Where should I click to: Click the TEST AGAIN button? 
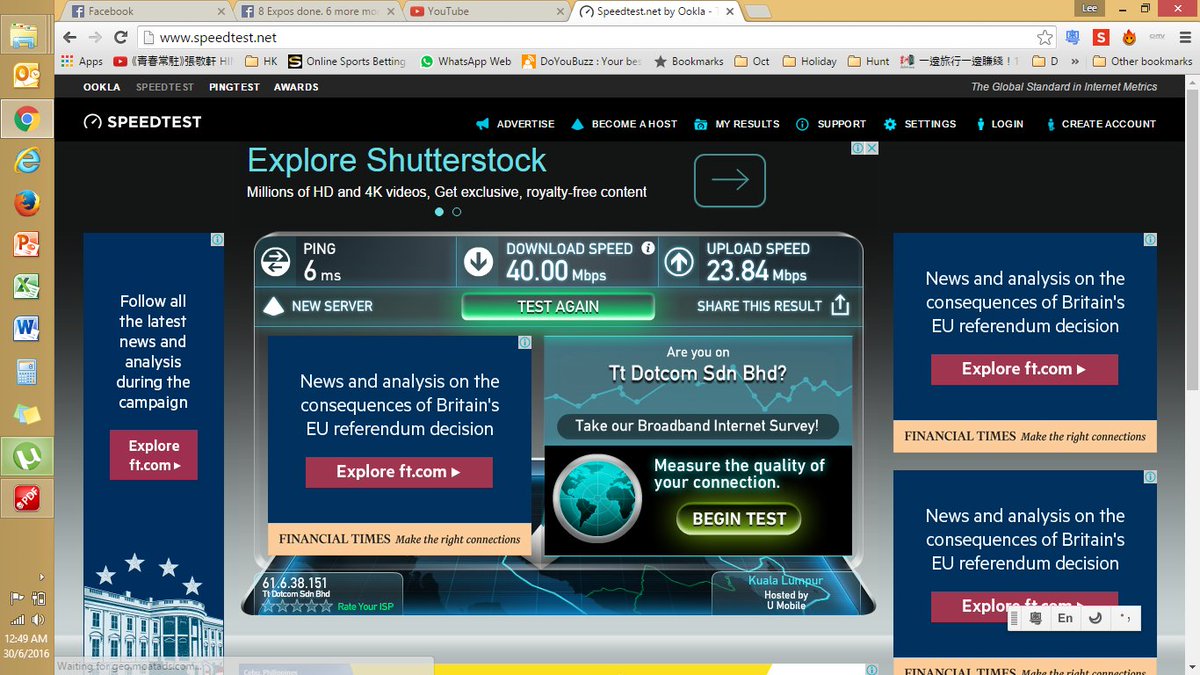click(558, 306)
